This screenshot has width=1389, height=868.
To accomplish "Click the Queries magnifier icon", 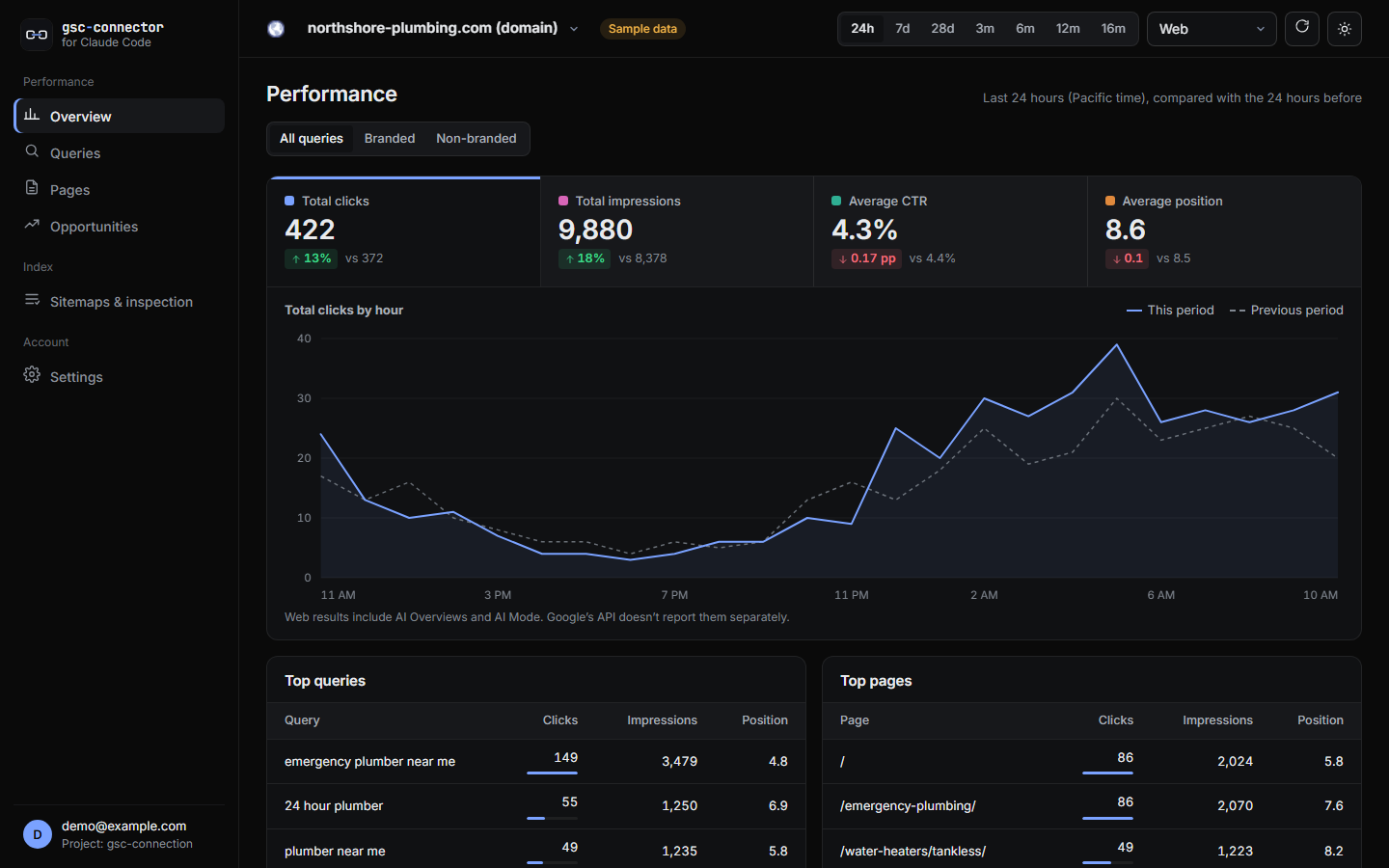I will [32, 151].
